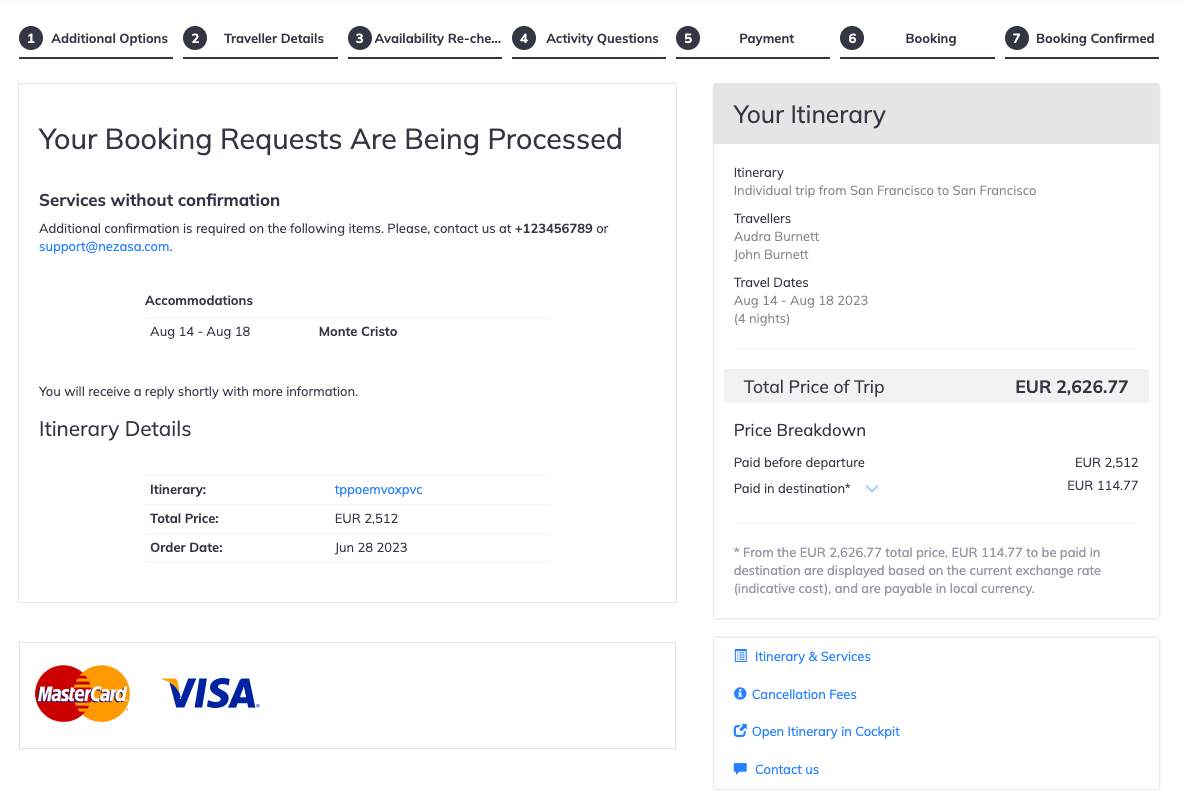Click the Contact us chat bubble icon

pos(740,768)
